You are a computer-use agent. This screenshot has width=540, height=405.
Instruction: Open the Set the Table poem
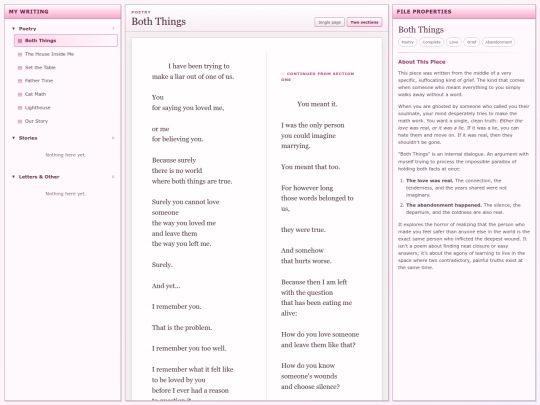(x=66, y=68)
